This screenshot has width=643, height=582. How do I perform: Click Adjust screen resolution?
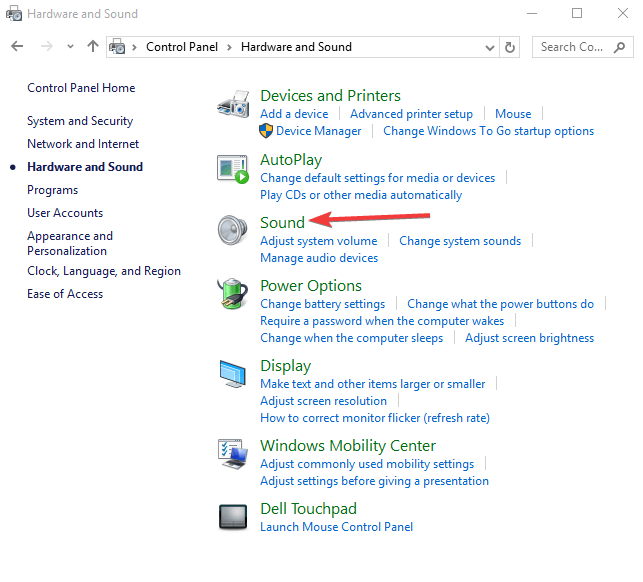point(323,401)
